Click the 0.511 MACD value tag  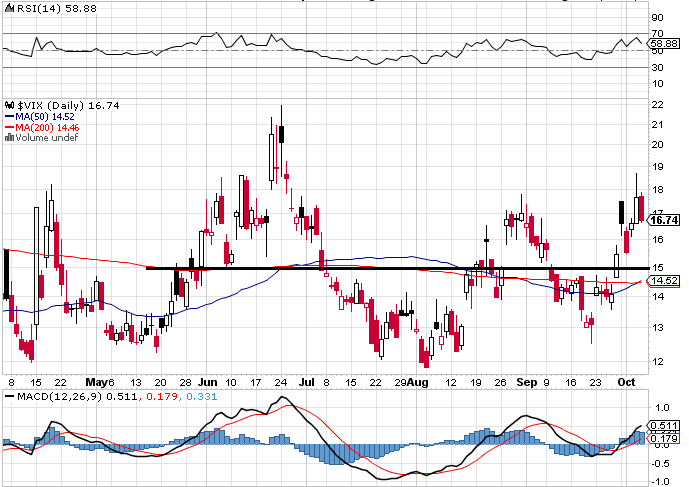click(x=664, y=428)
